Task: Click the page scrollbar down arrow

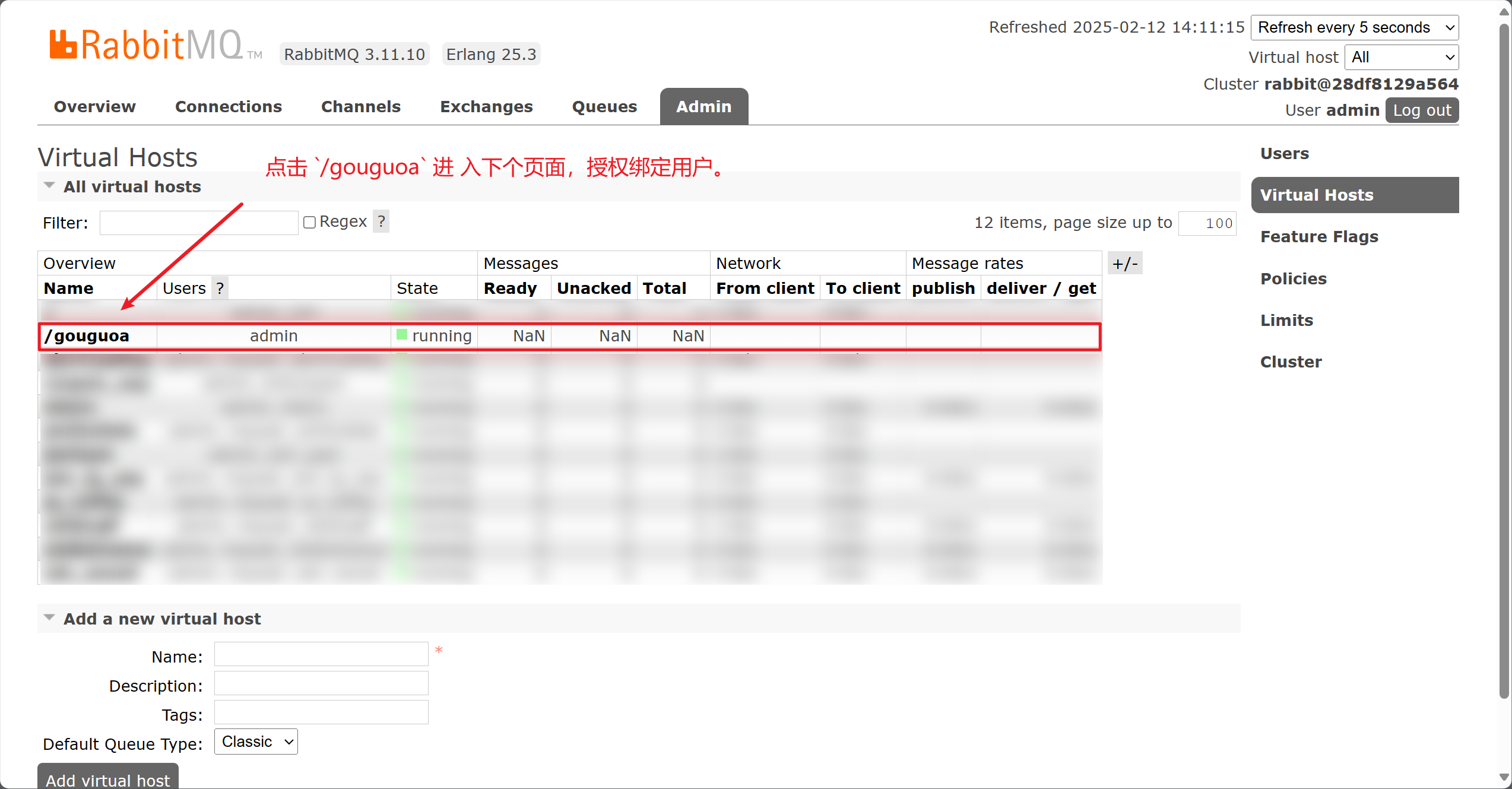Action: [1504, 777]
